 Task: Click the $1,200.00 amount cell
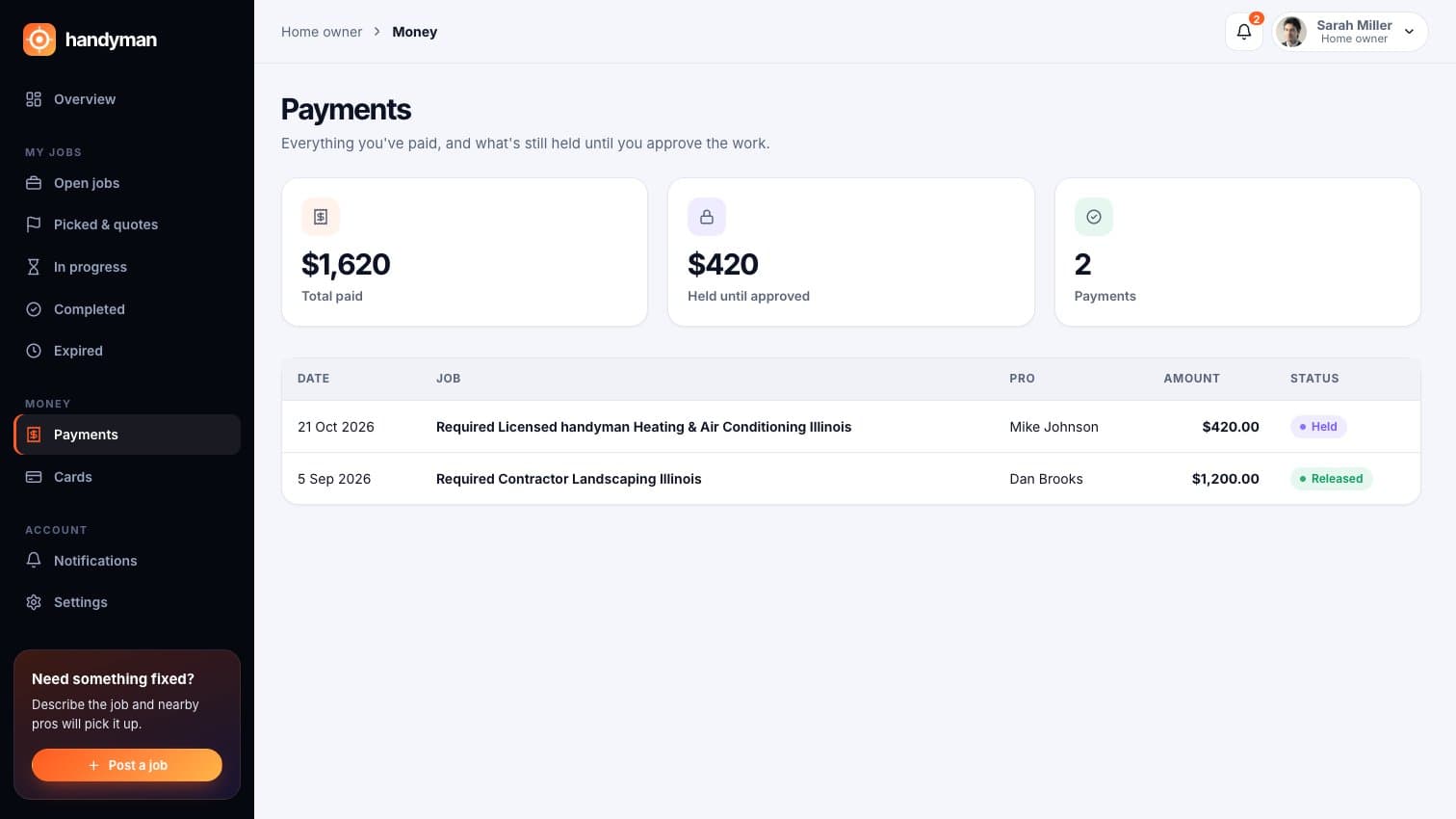pos(1225,479)
